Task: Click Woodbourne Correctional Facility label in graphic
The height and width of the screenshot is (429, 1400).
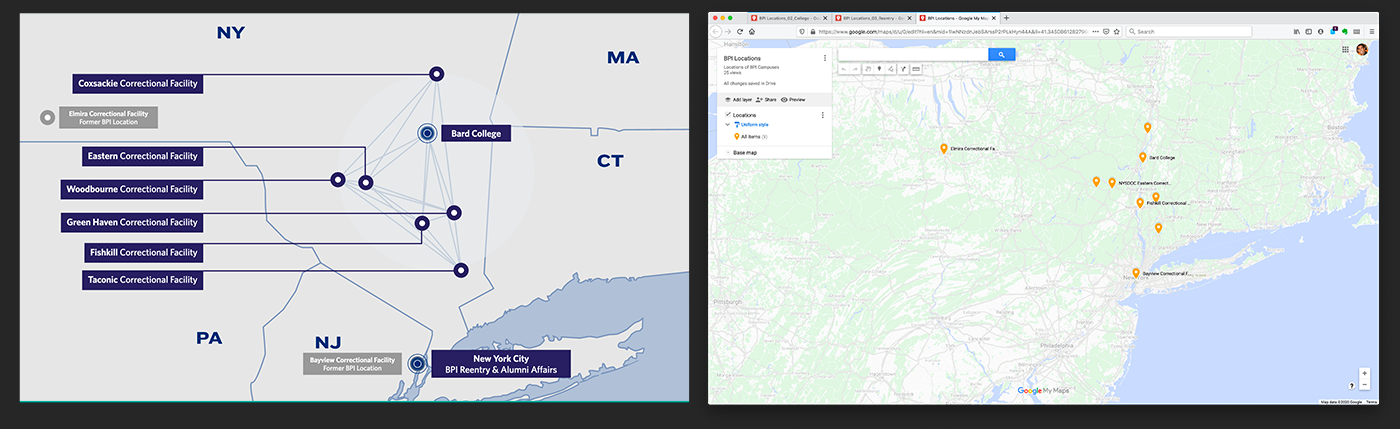Action: click(132, 189)
